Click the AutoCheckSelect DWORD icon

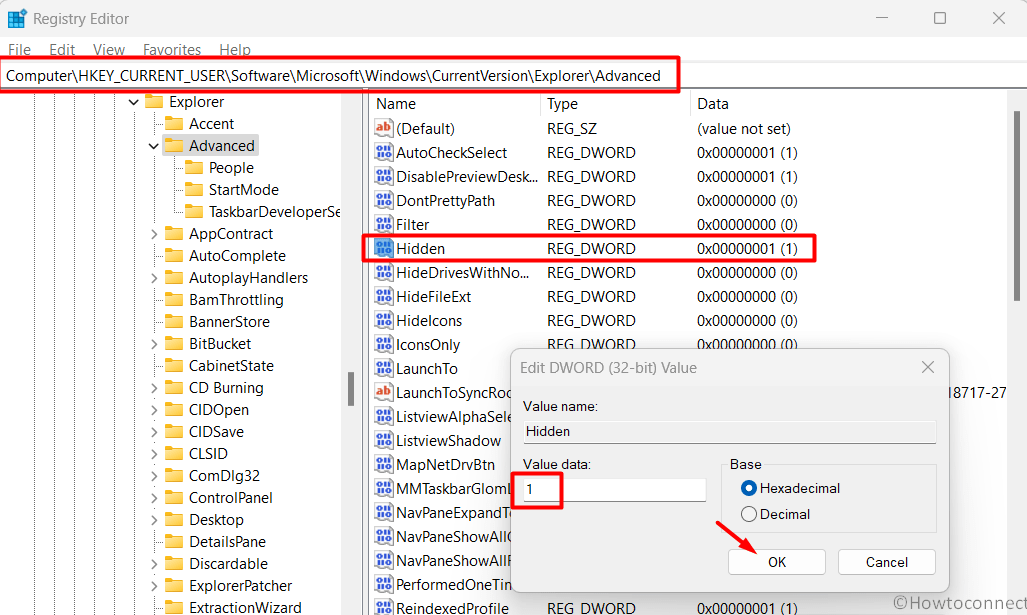383,153
